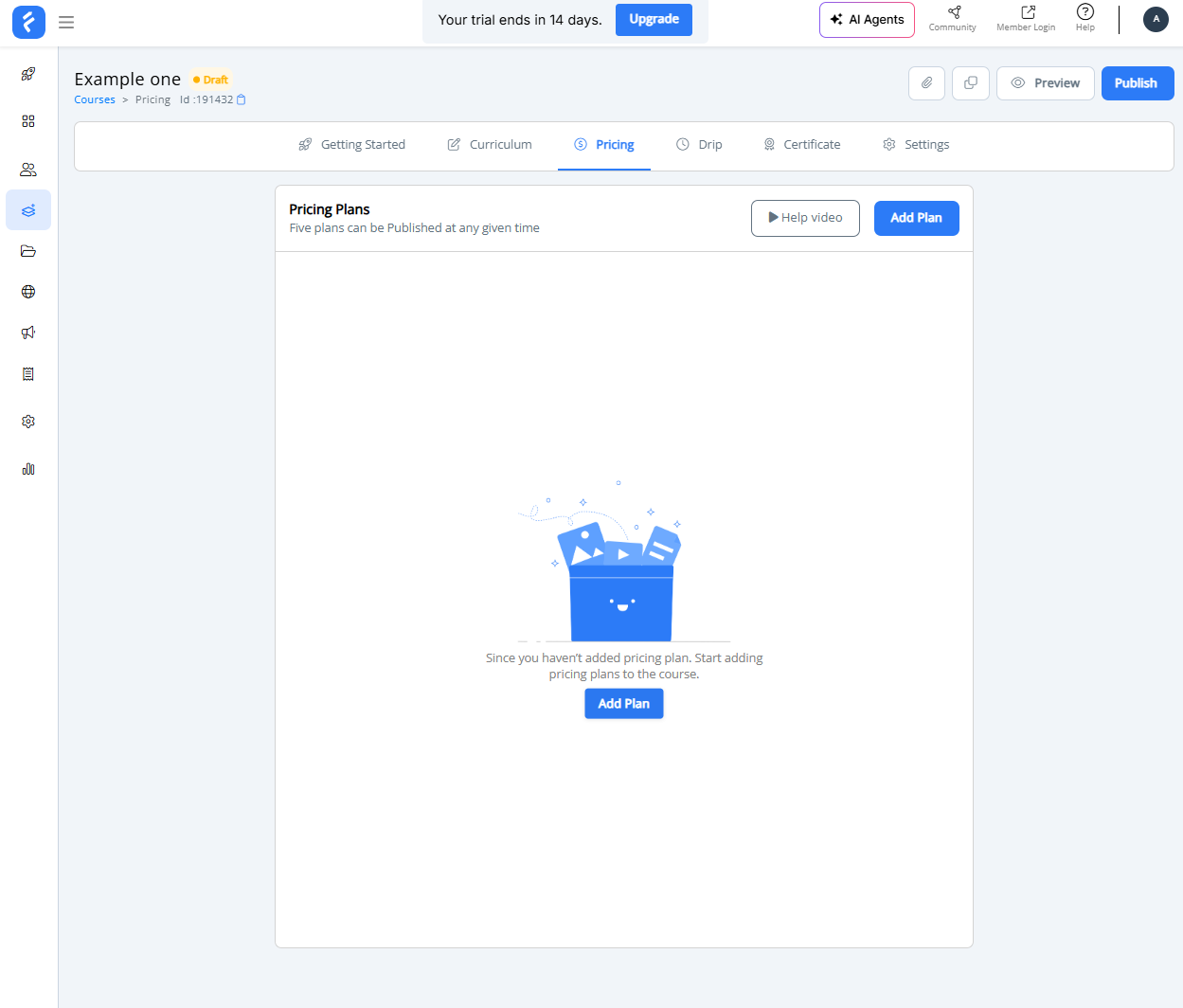The height and width of the screenshot is (1008, 1183).
Task: Switch to the Curriculum tab
Action: pyautogui.click(x=490, y=145)
